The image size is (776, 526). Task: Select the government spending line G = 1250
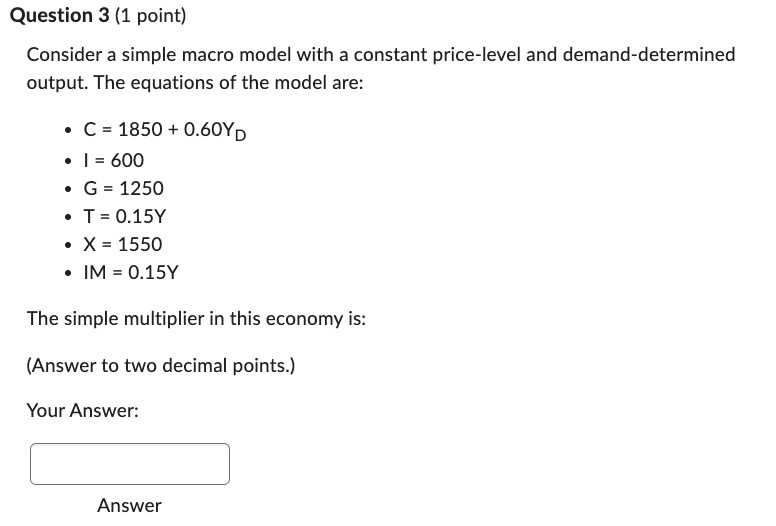[x=124, y=188]
